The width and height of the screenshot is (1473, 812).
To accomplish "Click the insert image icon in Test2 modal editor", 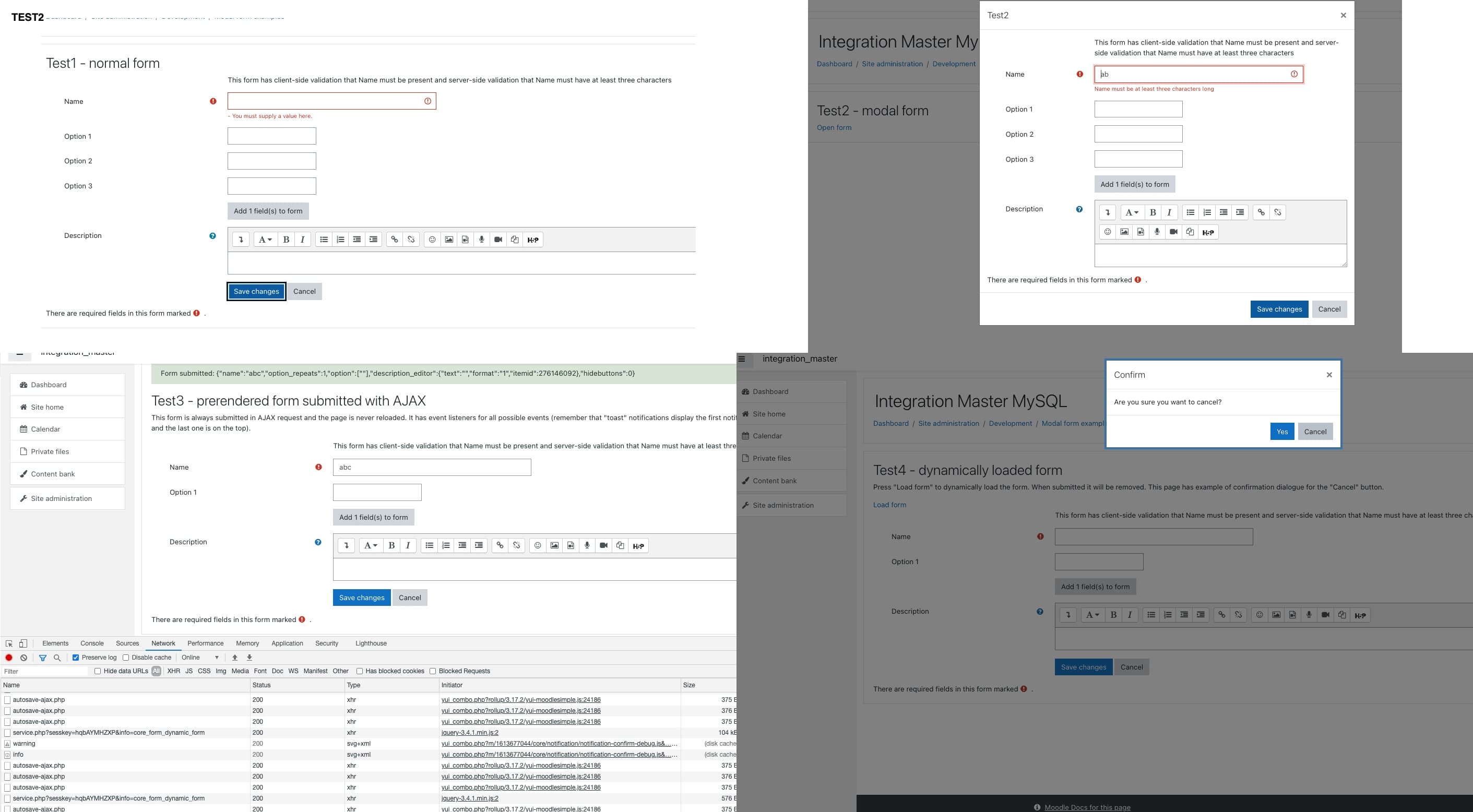I will [x=1124, y=232].
